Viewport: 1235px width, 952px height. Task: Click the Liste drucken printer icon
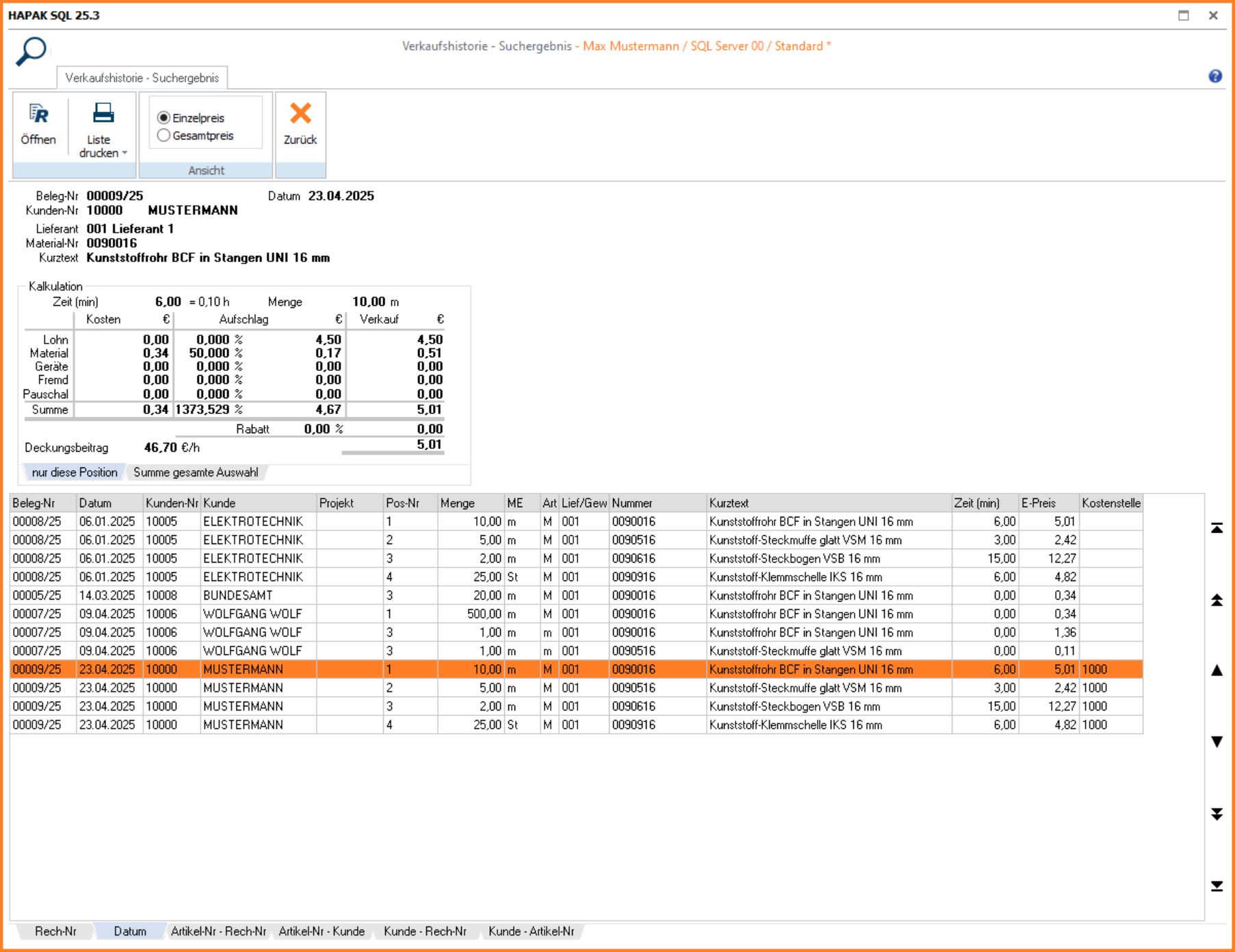click(x=103, y=113)
